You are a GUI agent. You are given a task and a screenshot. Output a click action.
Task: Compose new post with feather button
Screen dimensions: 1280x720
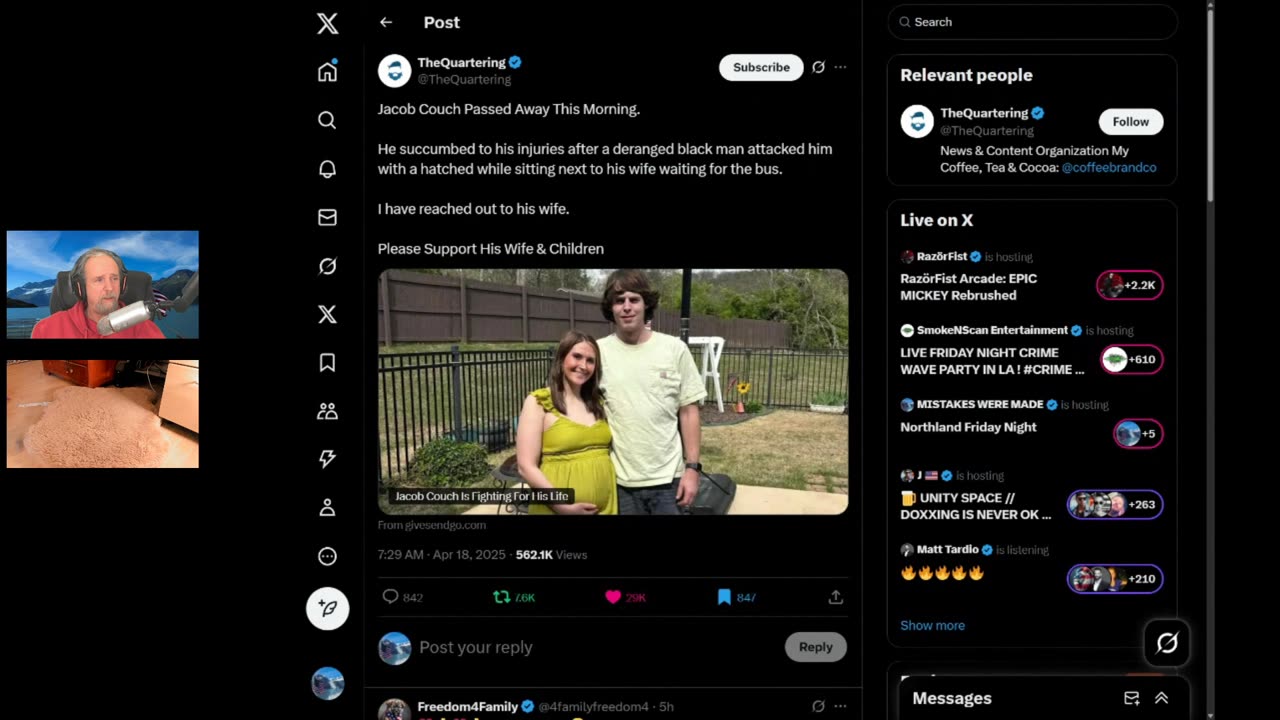click(327, 608)
